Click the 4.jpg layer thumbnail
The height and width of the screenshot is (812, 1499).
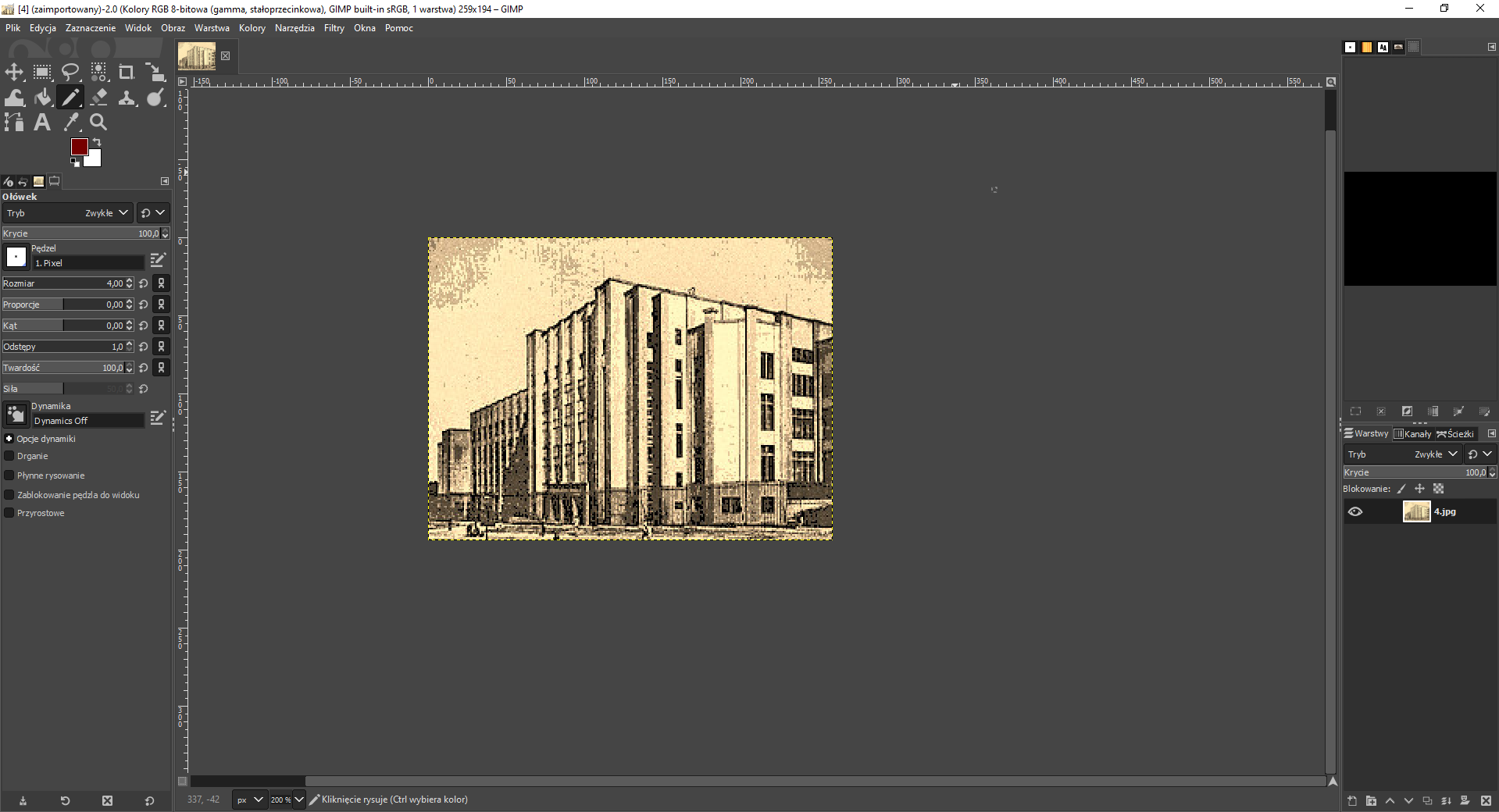click(x=1416, y=512)
